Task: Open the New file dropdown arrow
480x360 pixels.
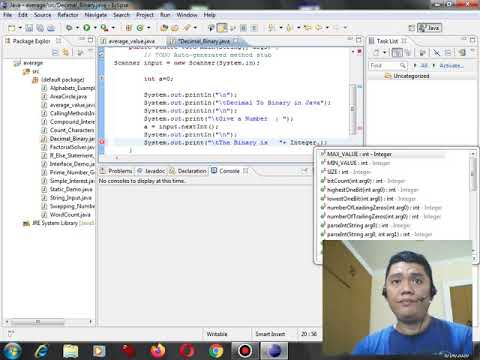Action: [x=20, y=28]
